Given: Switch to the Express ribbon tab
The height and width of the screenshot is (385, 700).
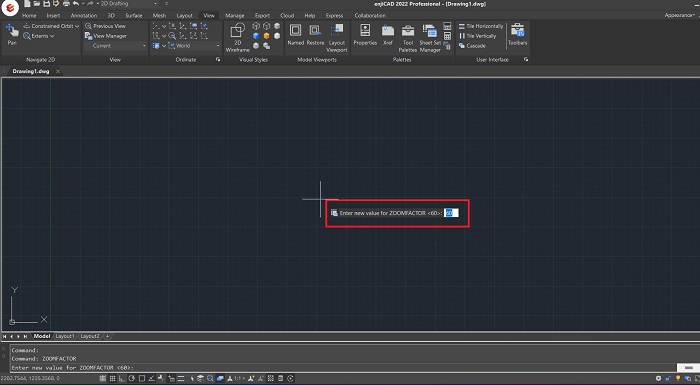Looking at the screenshot, I should [x=334, y=15].
